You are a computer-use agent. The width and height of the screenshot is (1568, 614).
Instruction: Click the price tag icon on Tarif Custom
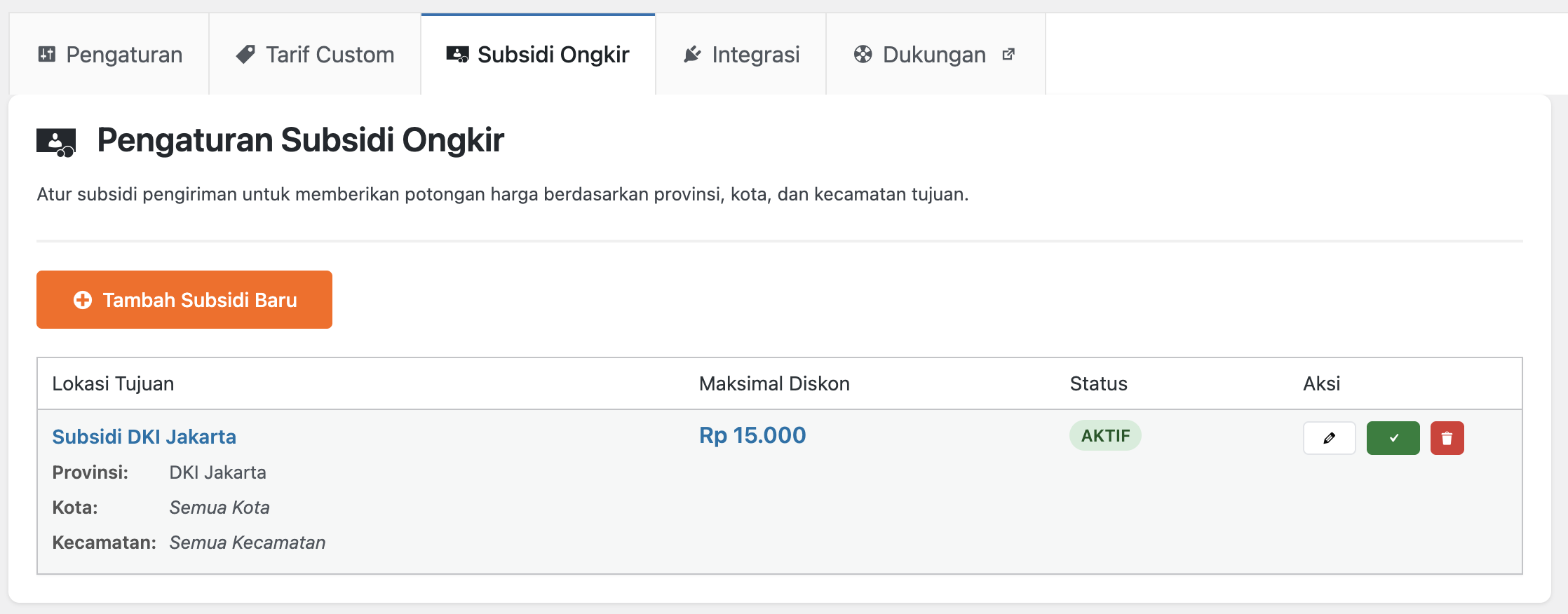(245, 54)
